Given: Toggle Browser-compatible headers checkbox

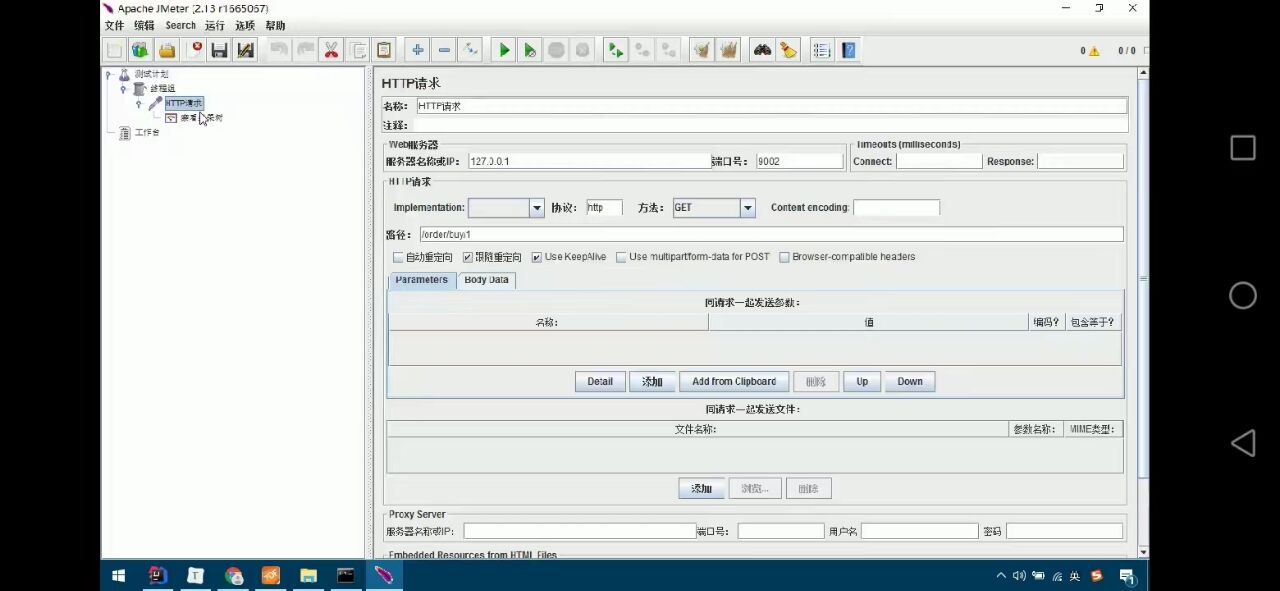Looking at the screenshot, I should [784, 257].
